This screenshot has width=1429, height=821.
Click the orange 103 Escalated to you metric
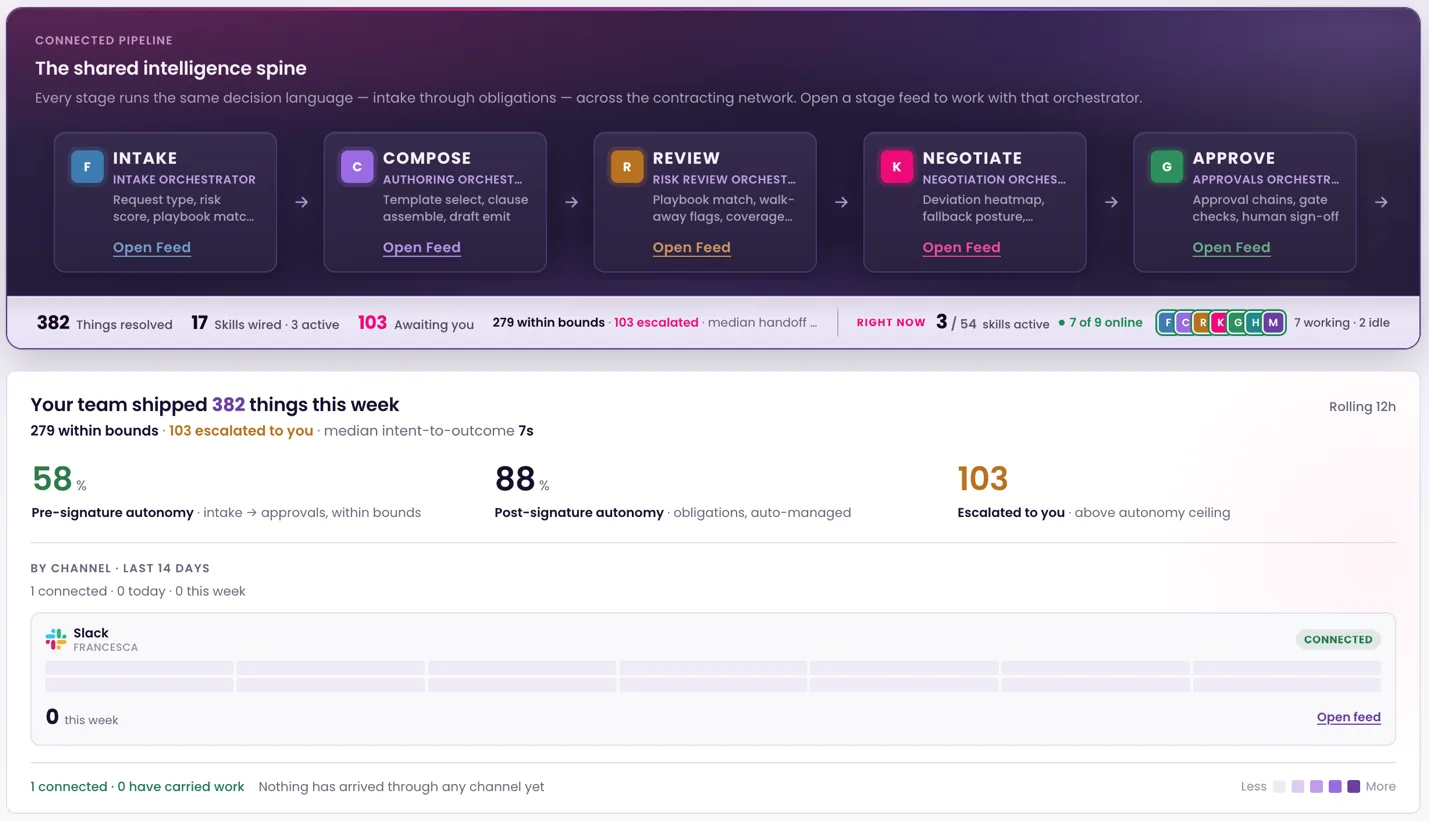click(1094, 491)
